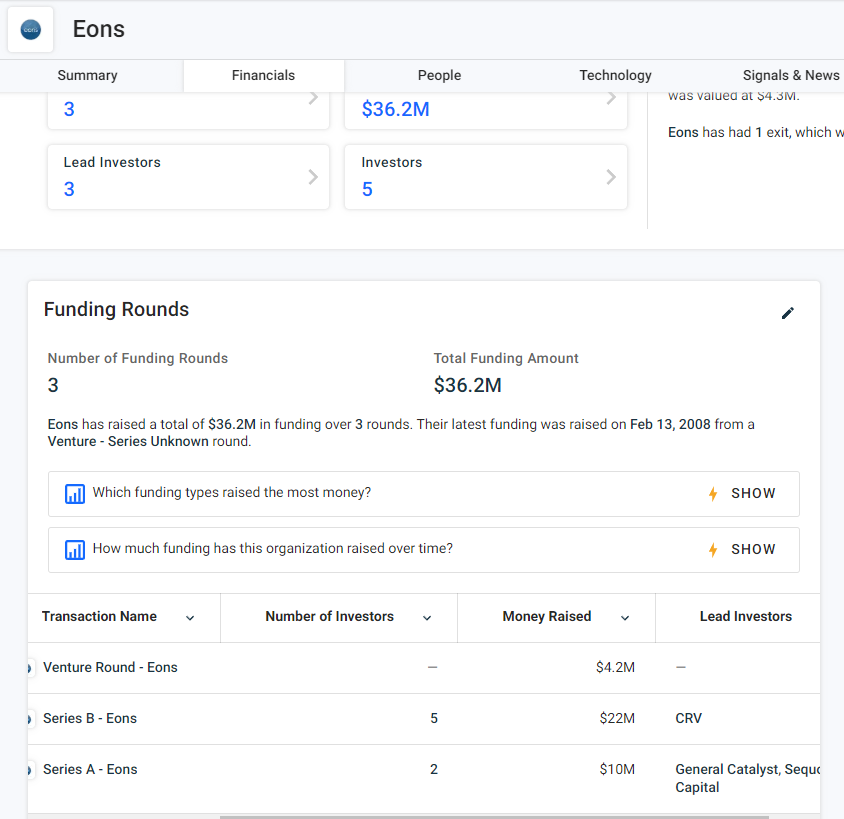Click the Total Funding Amount $36.2M value

coord(468,385)
